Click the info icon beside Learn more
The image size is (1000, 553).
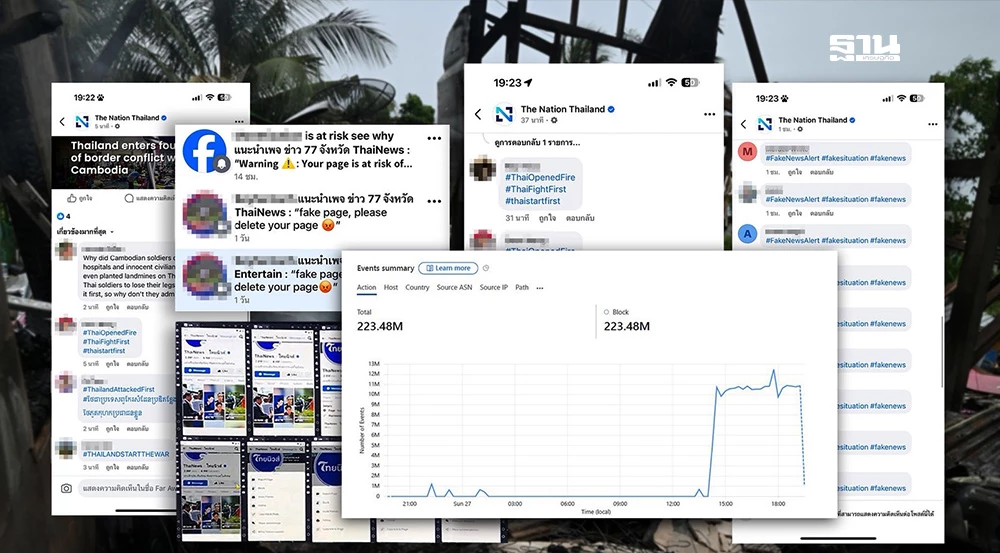487,268
